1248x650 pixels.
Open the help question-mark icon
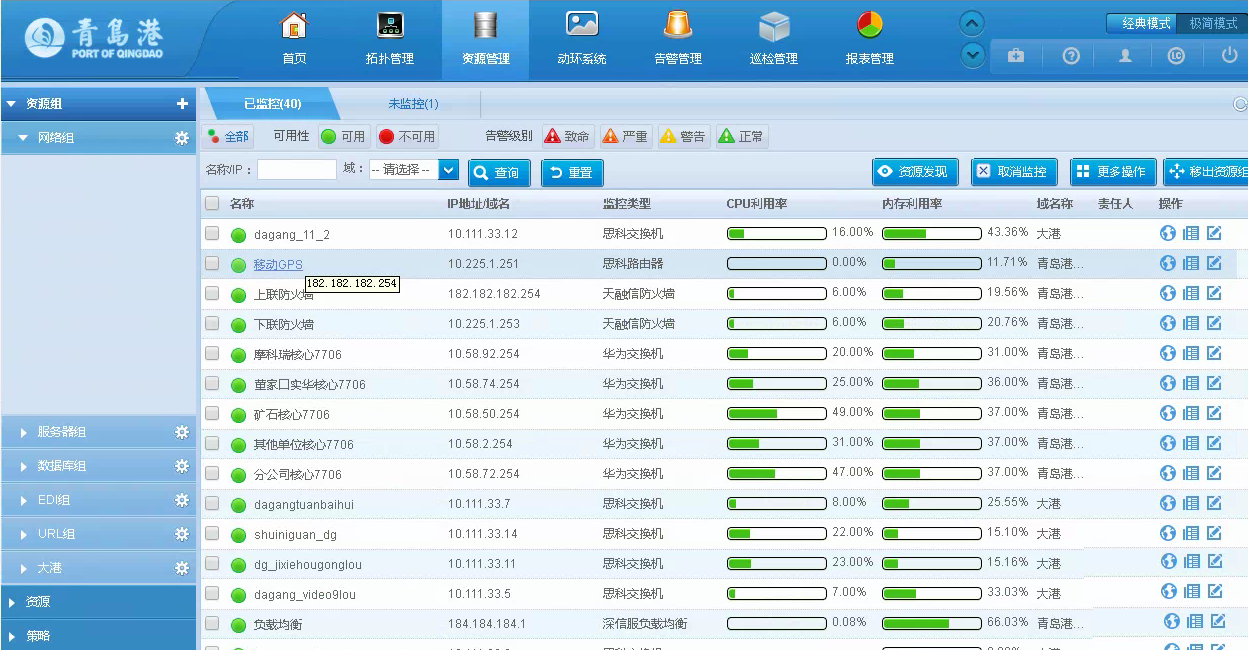1071,56
